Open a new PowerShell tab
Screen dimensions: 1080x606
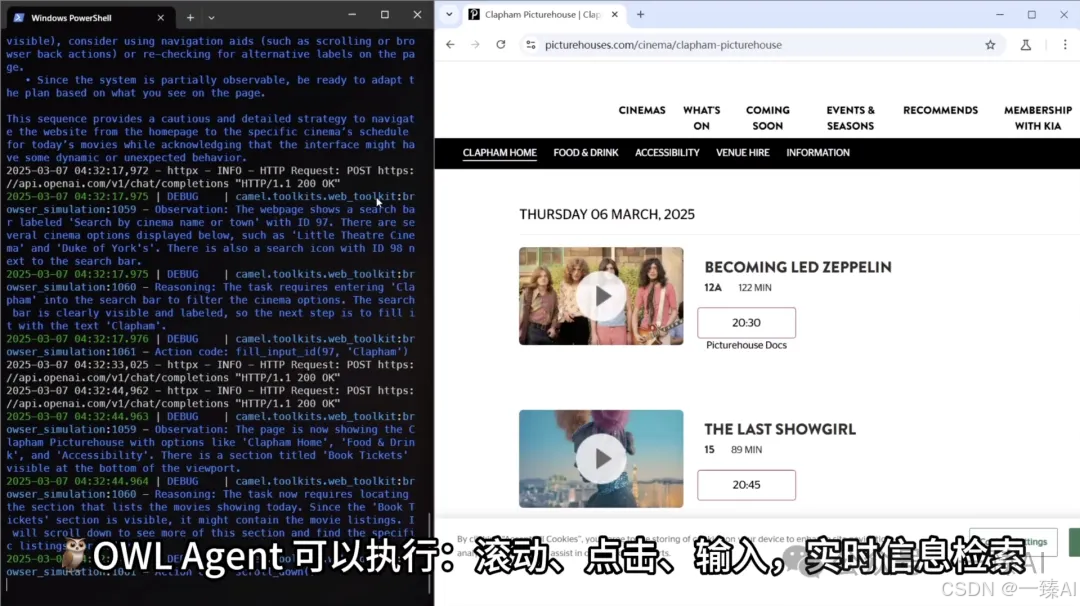click(190, 18)
